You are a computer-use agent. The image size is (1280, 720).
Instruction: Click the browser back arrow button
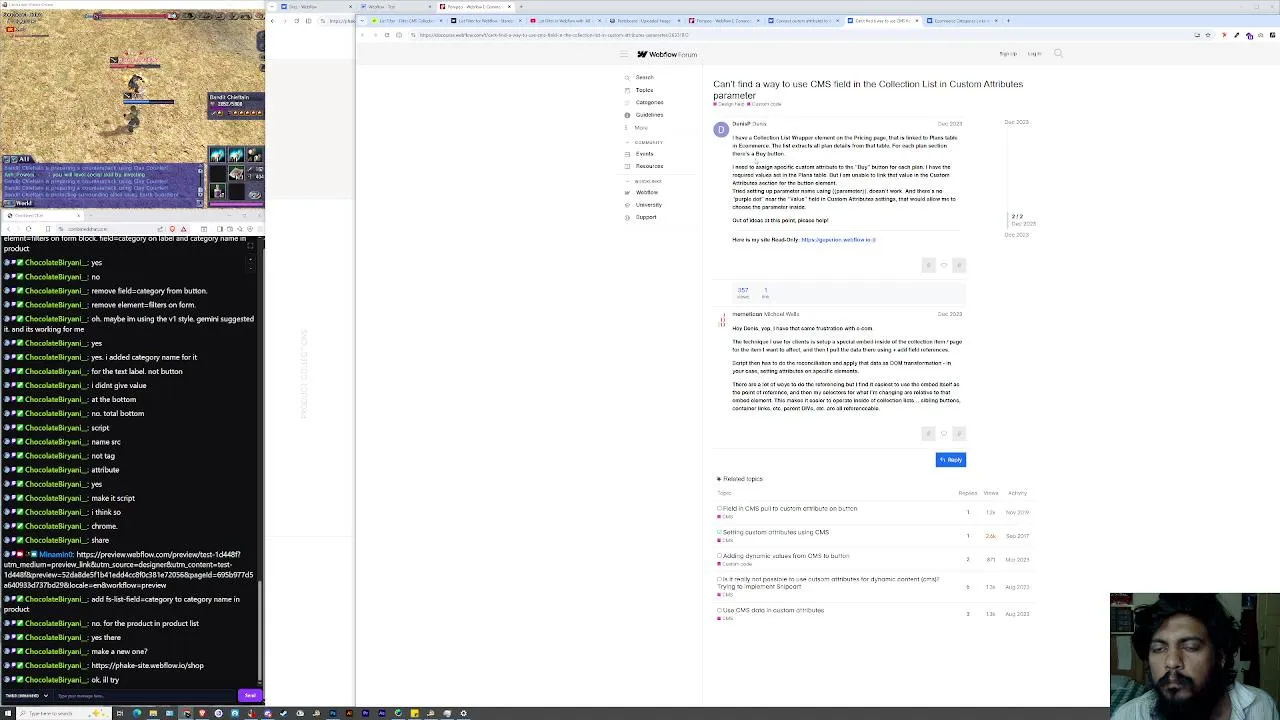[363, 35]
